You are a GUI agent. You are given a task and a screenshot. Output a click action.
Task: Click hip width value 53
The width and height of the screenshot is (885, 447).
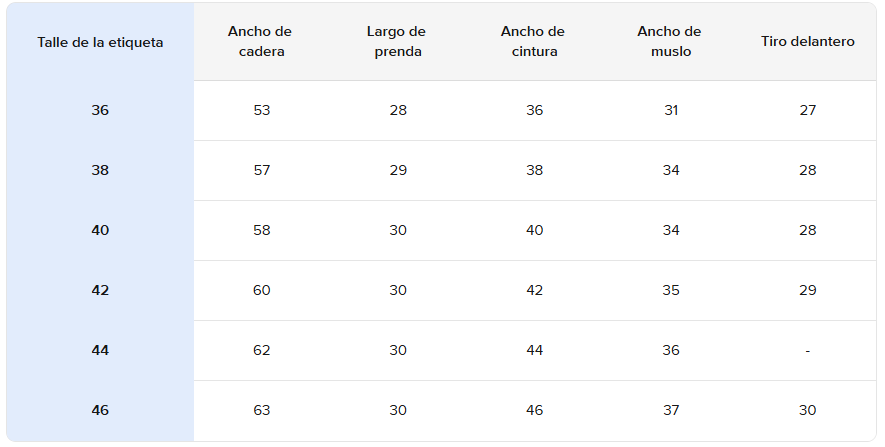(x=262, y=110)
